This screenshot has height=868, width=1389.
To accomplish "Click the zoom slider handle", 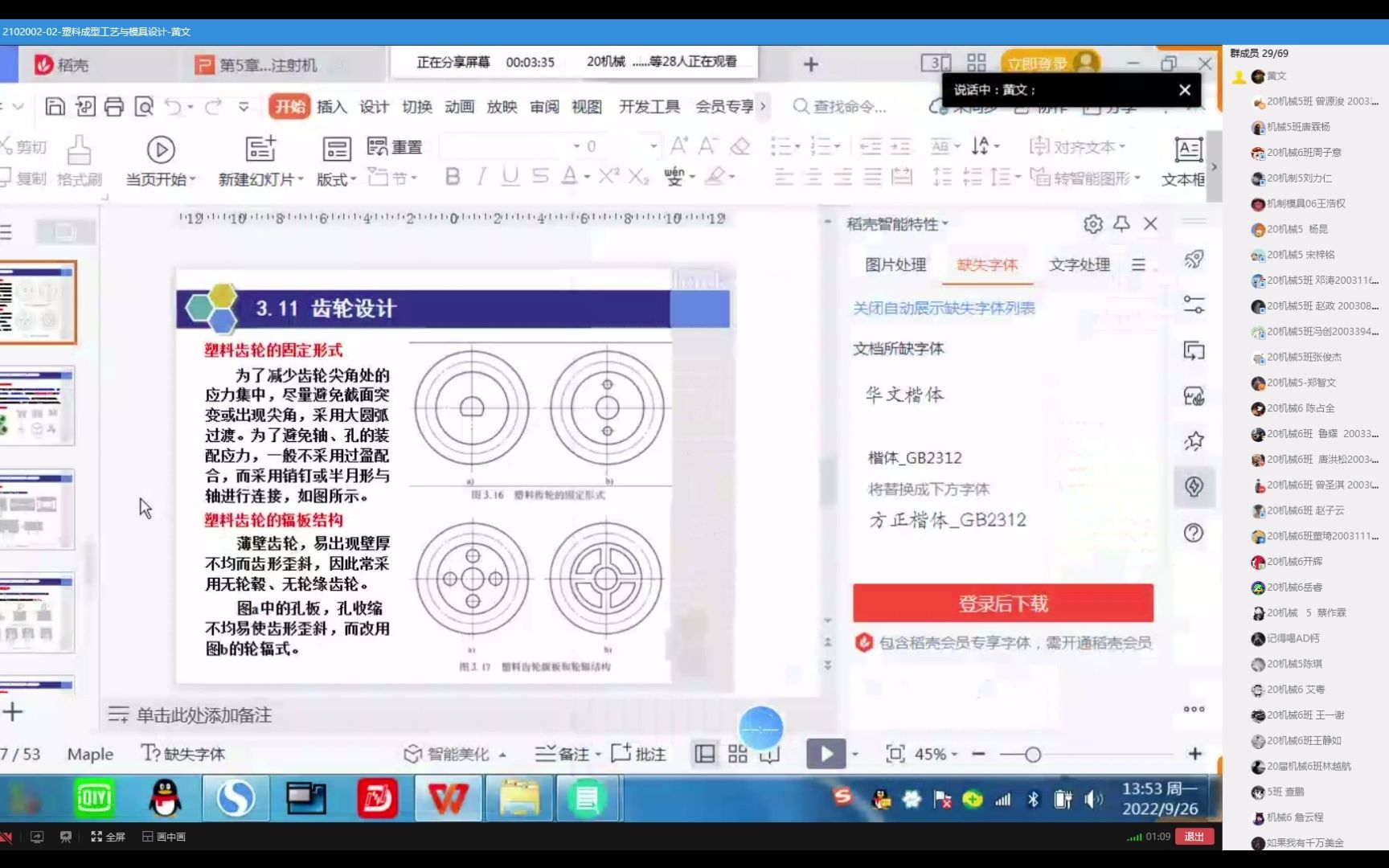I will (x=1033, y=755).
